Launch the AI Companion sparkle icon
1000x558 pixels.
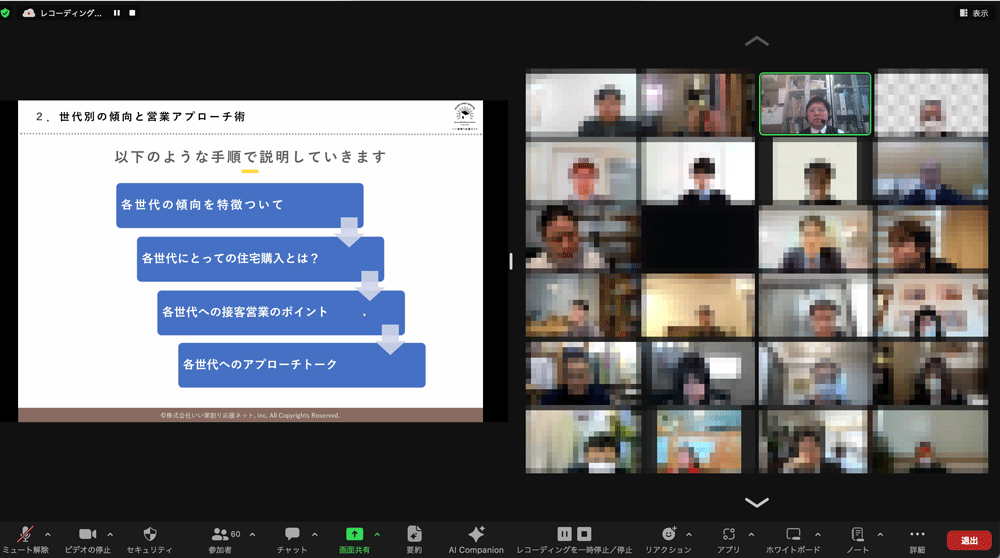[476, 535]
